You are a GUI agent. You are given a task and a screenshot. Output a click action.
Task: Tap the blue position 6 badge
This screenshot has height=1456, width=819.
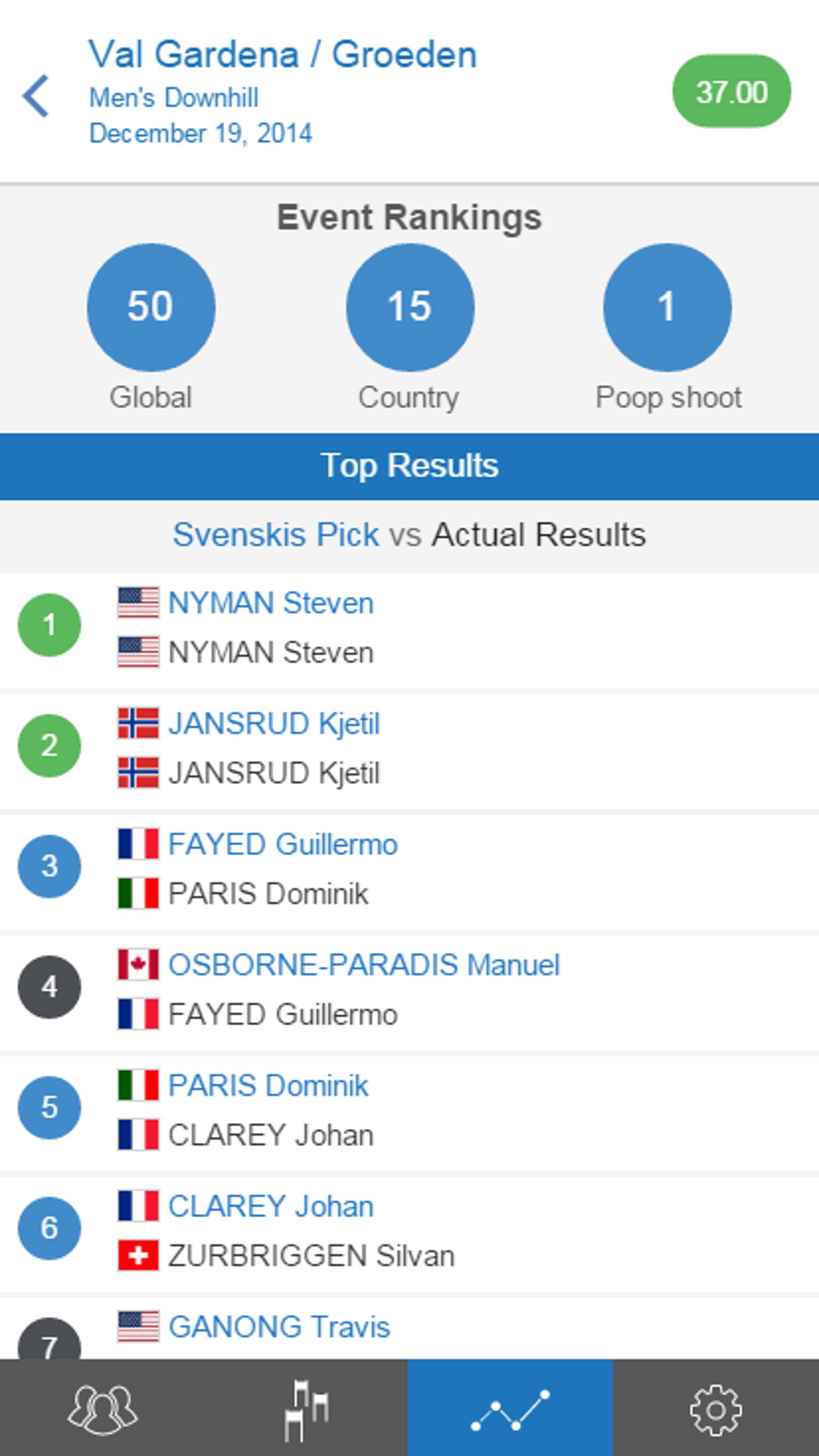49,1228
